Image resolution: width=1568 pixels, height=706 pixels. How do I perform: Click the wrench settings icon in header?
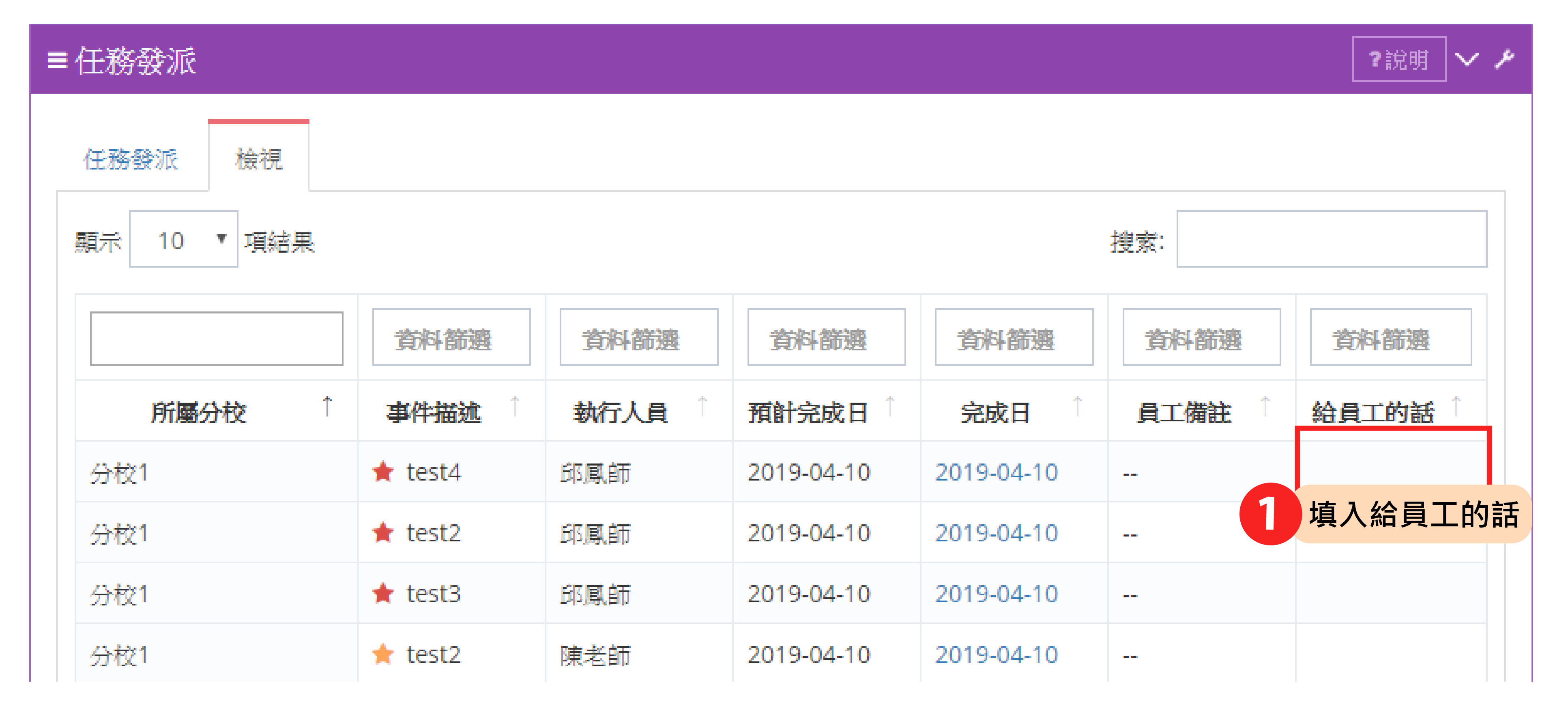(x=1504, y=60)
